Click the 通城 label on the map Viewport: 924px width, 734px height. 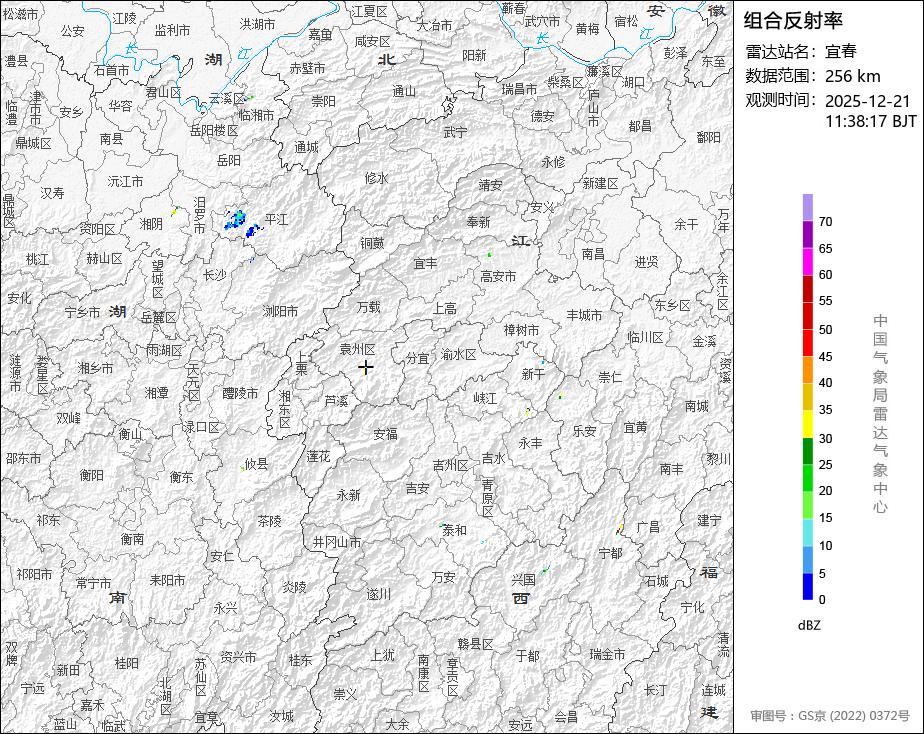pyautogui.click(x=306, y=147)
